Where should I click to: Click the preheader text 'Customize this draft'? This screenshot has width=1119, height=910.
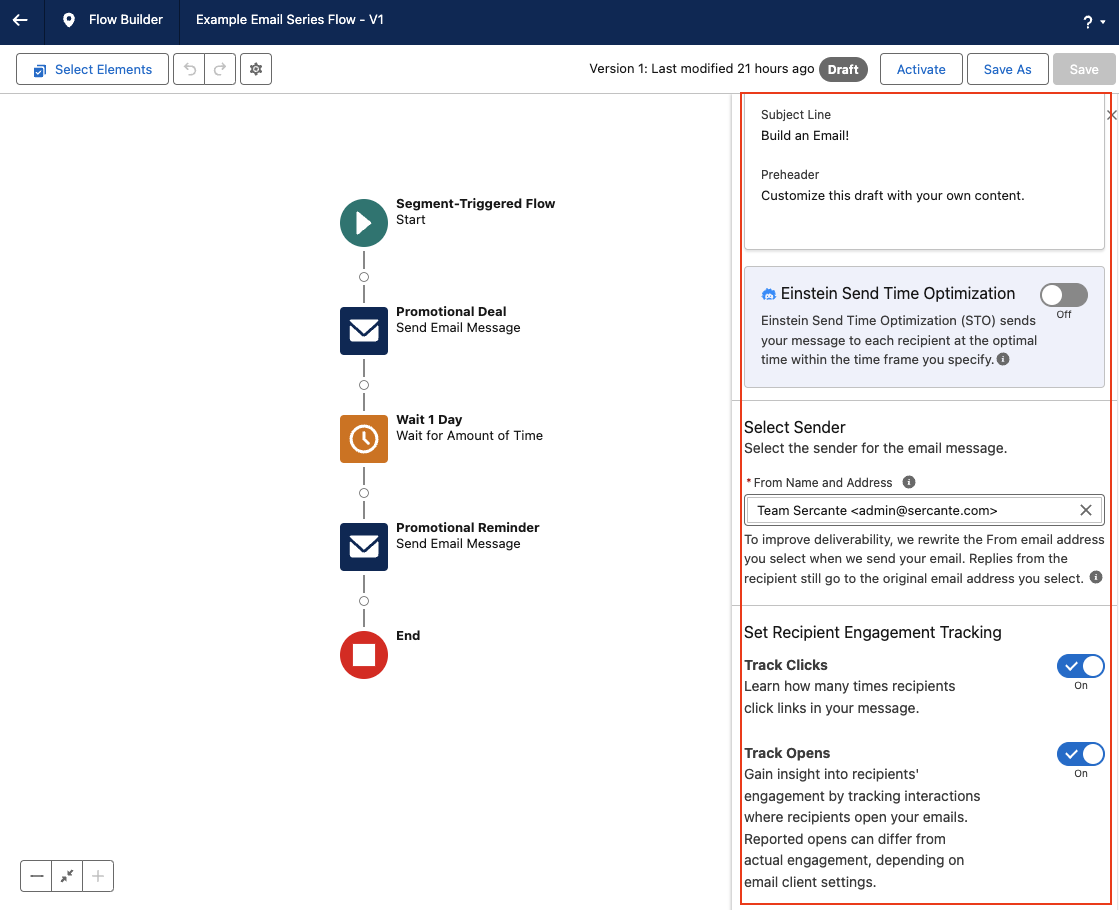[x=892, y=196]
